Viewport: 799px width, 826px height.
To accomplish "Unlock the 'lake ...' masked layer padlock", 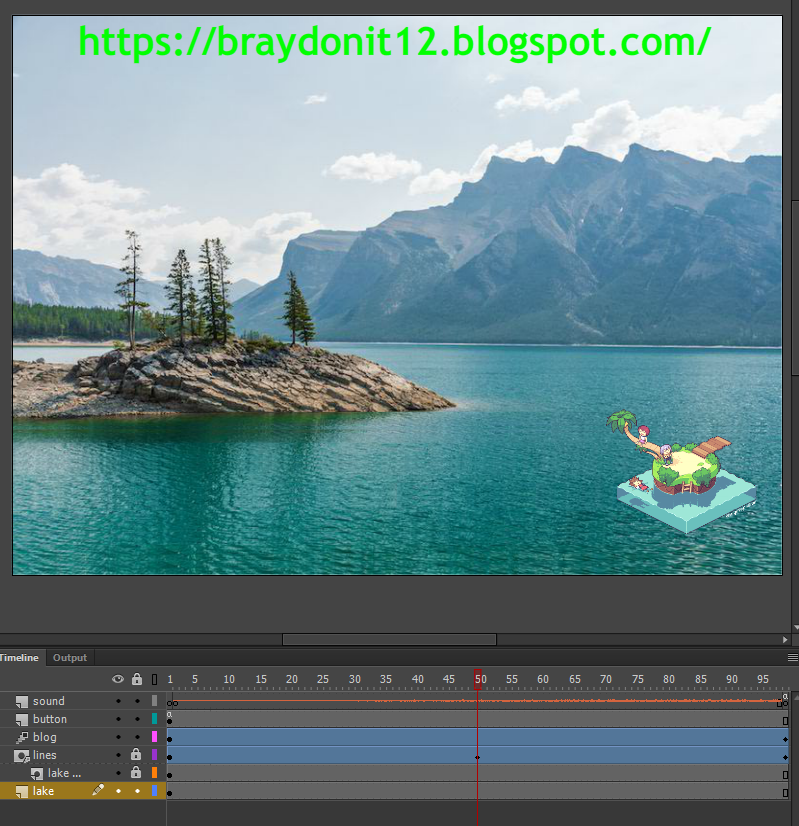I will (136, 772).
